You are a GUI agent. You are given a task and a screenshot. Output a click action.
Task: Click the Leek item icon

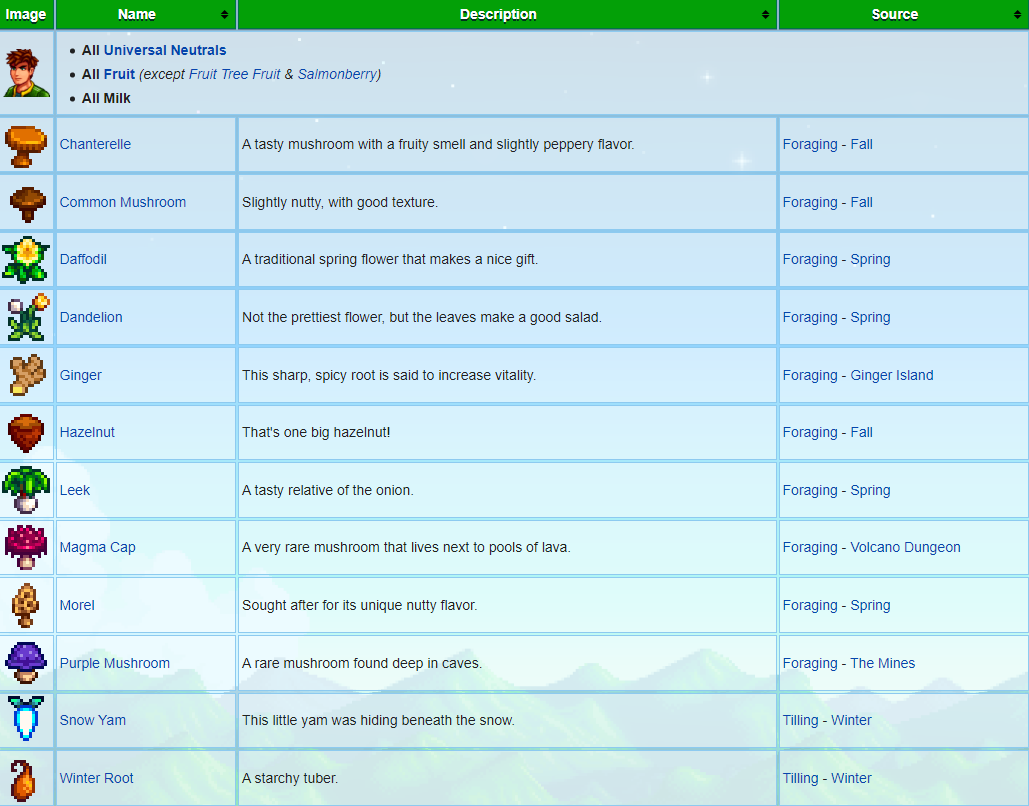tap(26, 490)
